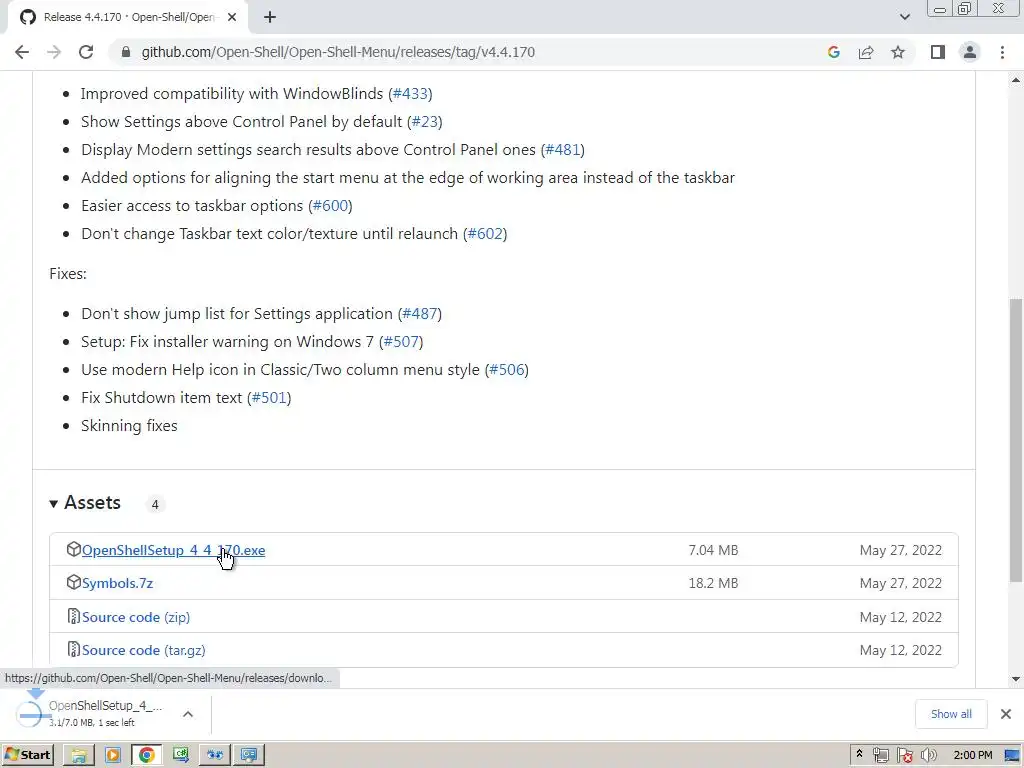Screen dimensions: 1024x768
Task: Open the Chrome profile avatar
Action: click(x=970, y=52)
